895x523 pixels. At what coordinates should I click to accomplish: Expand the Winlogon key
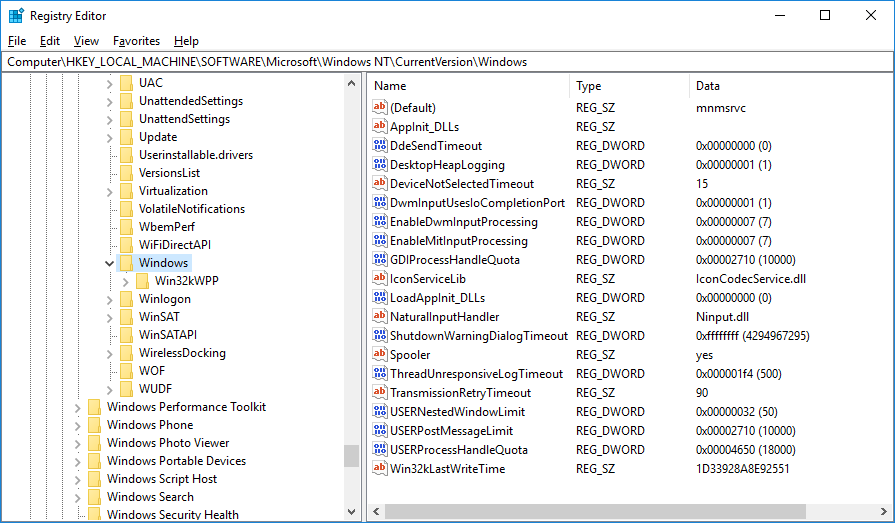(x=110, y=299)
